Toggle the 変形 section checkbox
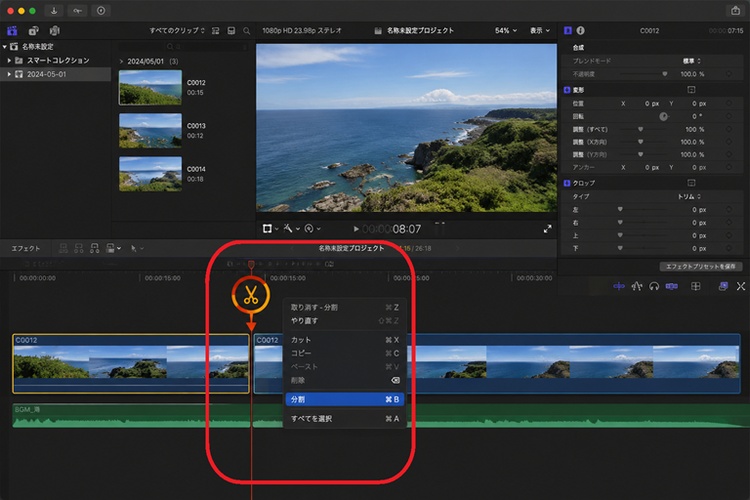The height and width of the screenshot is (500, 750). (x=567, y=90)
